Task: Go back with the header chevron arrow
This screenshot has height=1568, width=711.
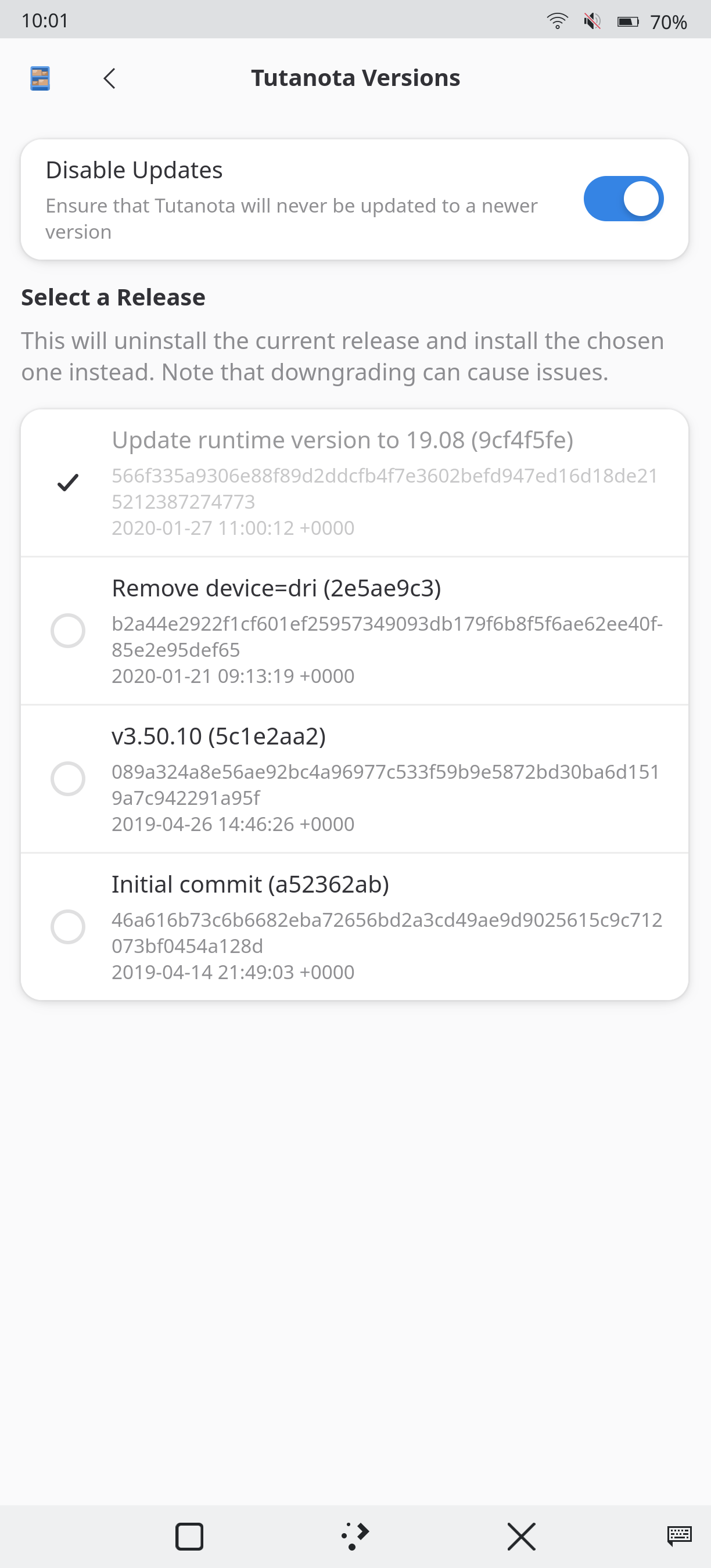Action: coord(110,78)
